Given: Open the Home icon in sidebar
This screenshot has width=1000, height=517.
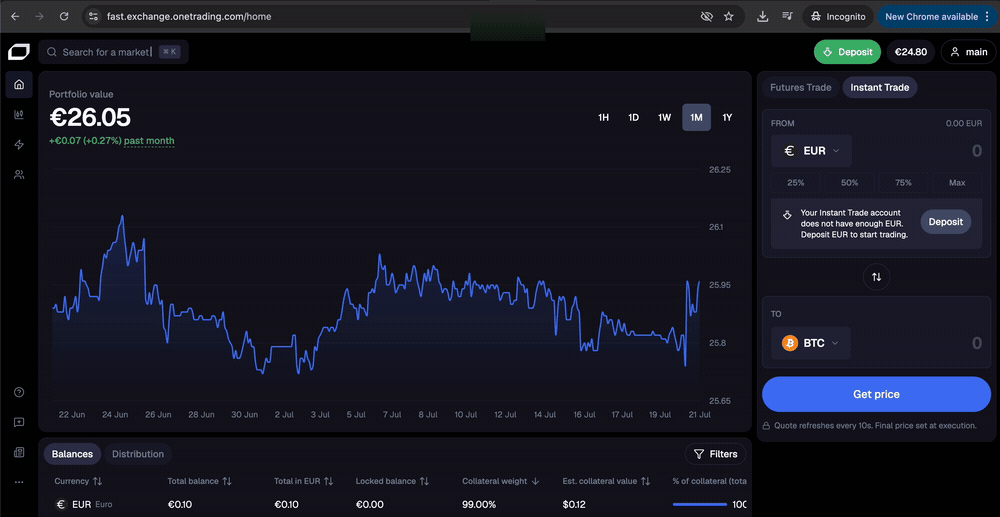Looking at the screenshot, I should coord(19,85).
